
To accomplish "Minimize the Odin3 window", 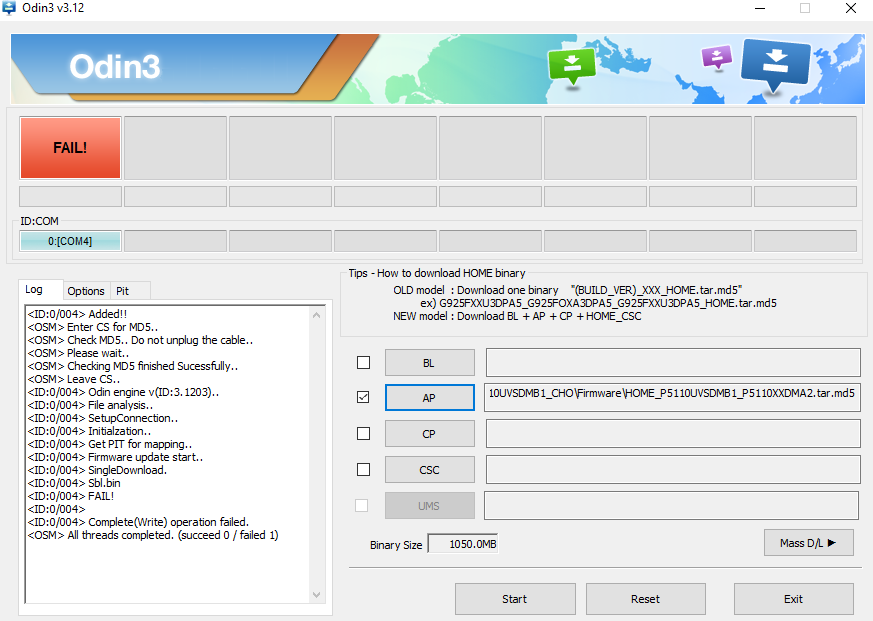I will click(x=760, y=8).
